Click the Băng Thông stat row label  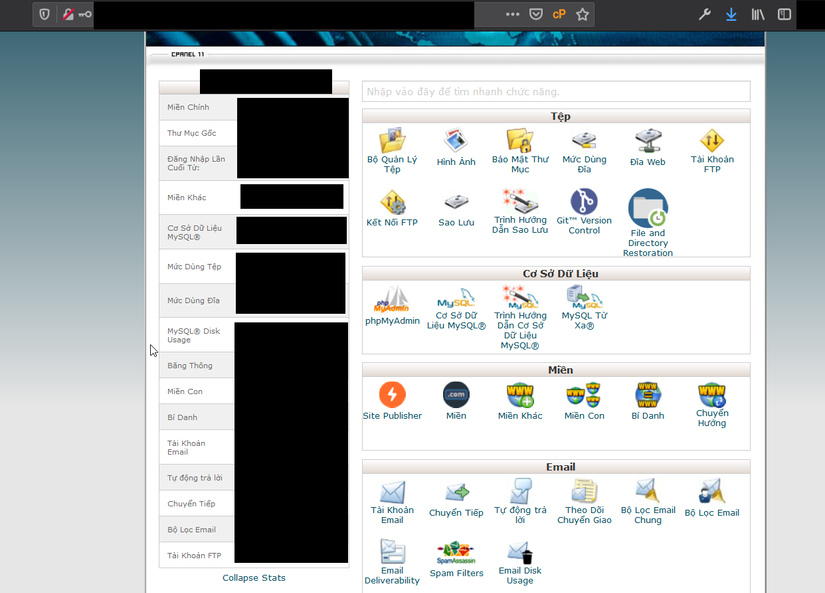(x=190, y=366)
